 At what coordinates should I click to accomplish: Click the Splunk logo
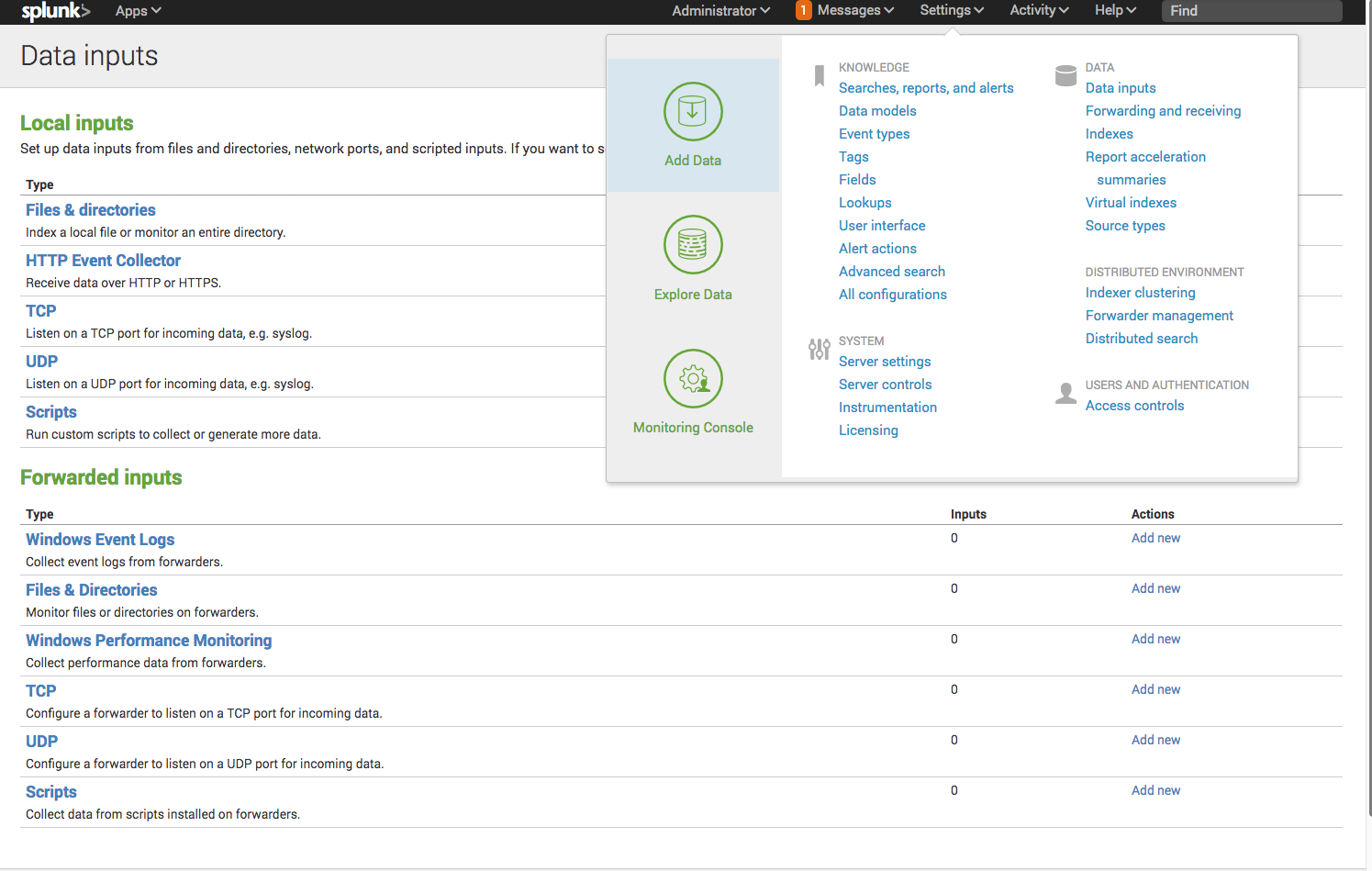[53, 11]
